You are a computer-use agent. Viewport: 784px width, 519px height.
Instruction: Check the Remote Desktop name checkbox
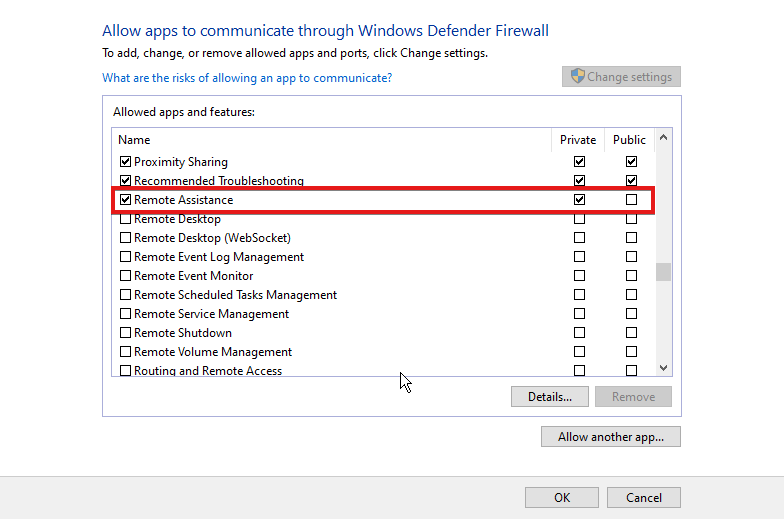pos(126,219)
